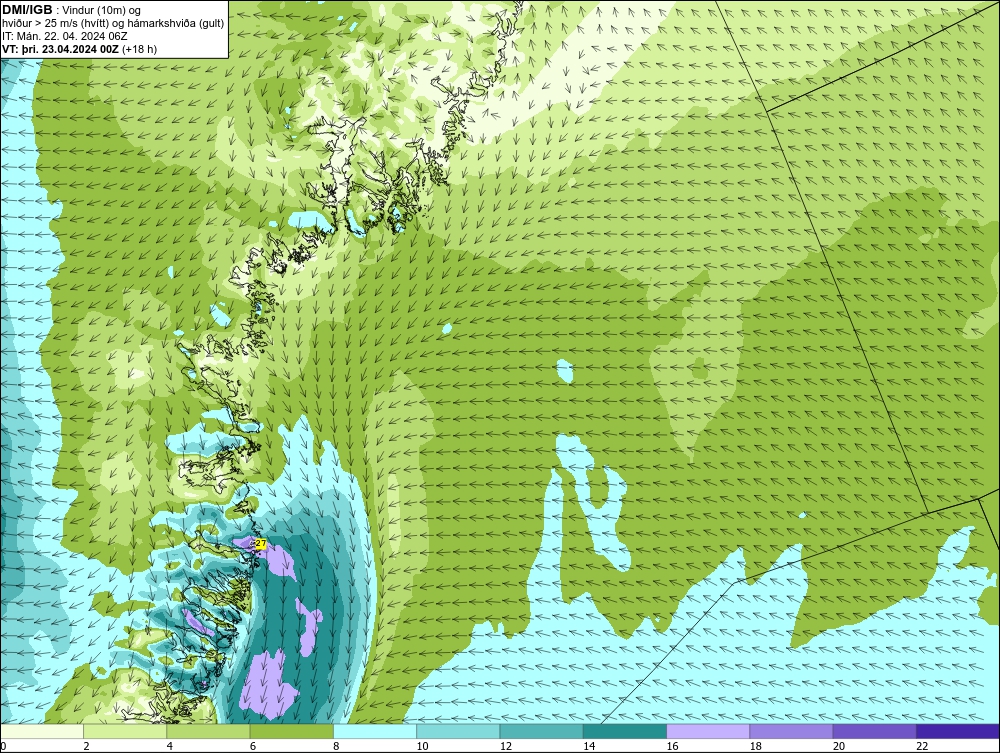Click the legend scale value 8
Screen dimensions: 1000x753
pos(336,746)
